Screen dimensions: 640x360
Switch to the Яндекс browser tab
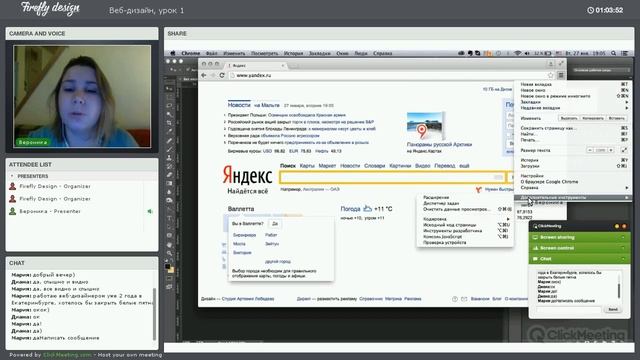click(256, 65)
